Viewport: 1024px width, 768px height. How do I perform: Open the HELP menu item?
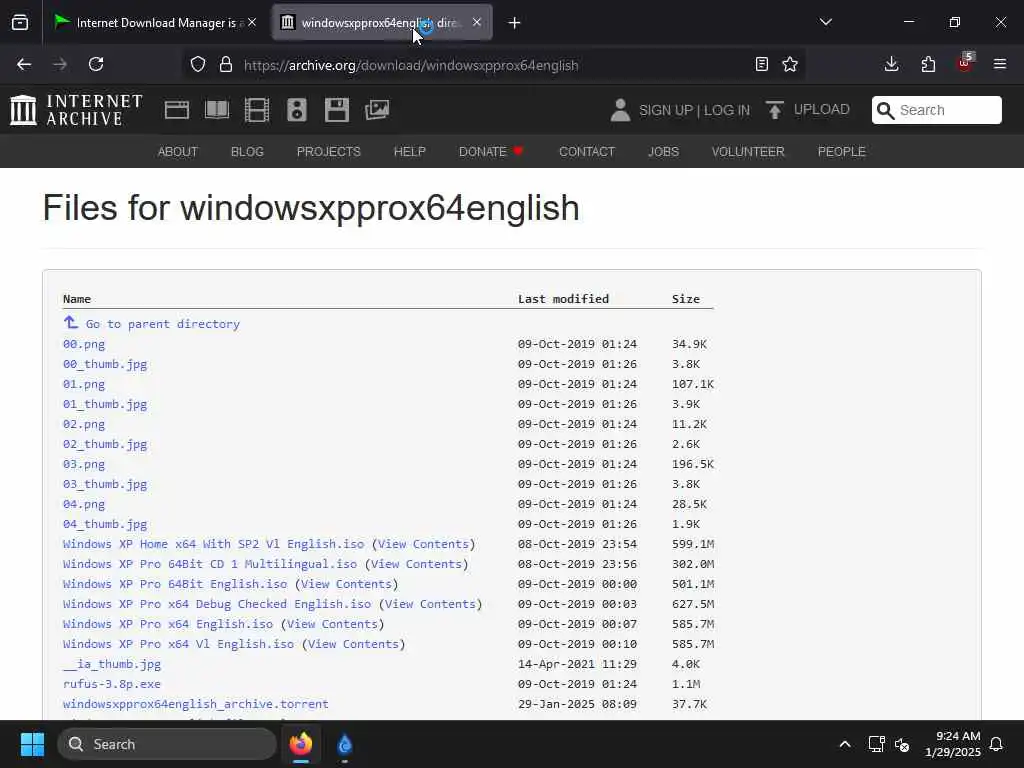[x=409, y=152]
